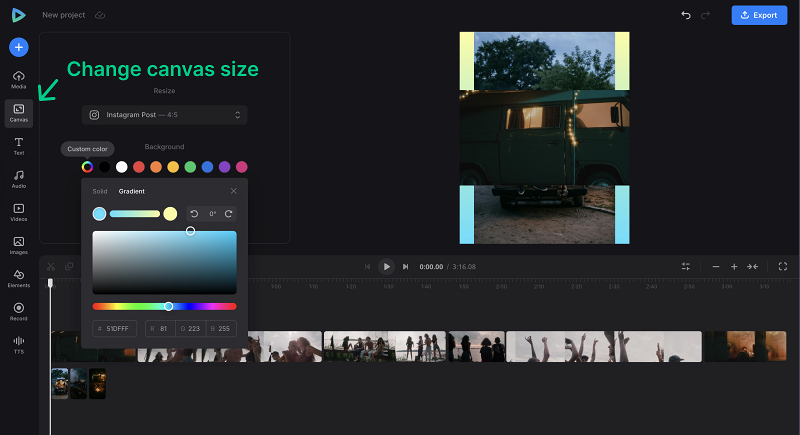Click the hex color code field
The width and height of the screenshot is (800, 435).
point(114,328)
